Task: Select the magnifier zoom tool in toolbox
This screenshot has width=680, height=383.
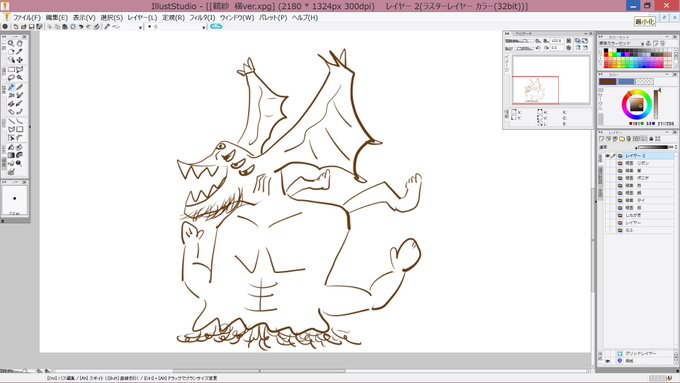Action: 11,43
